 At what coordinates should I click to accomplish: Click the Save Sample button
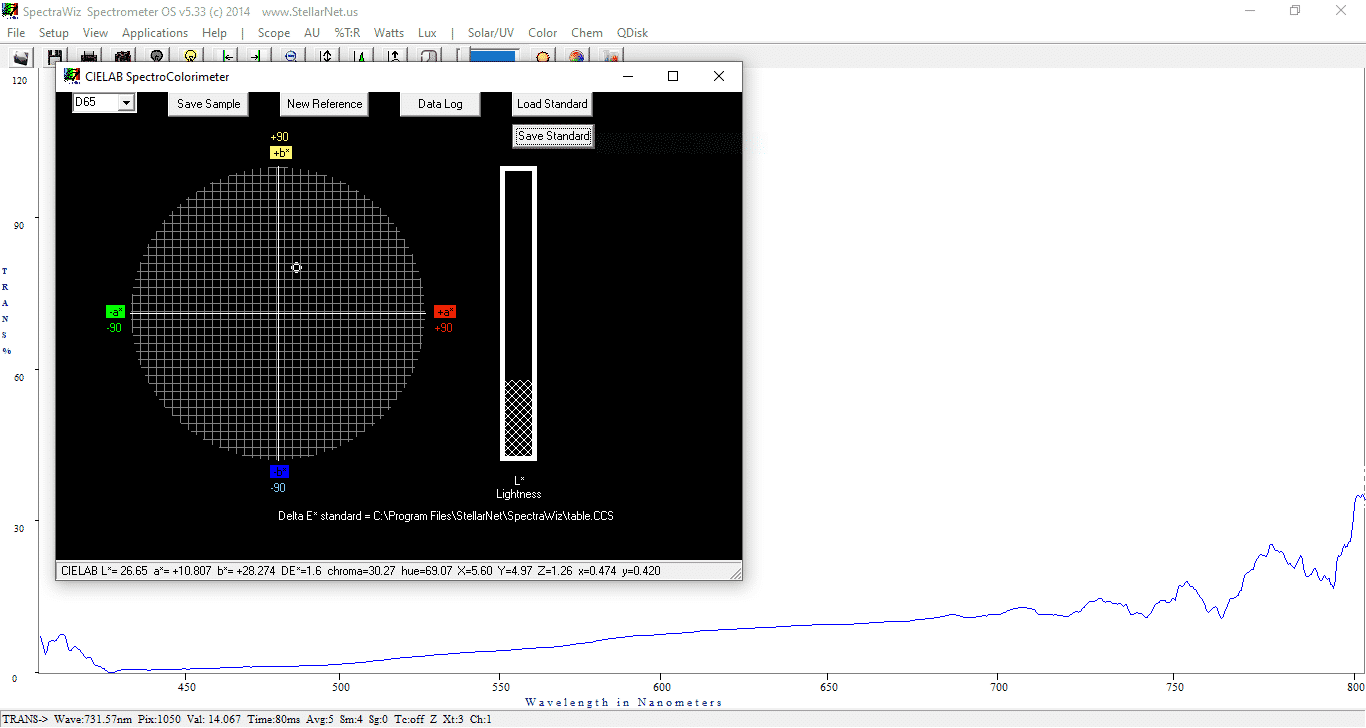209,104
